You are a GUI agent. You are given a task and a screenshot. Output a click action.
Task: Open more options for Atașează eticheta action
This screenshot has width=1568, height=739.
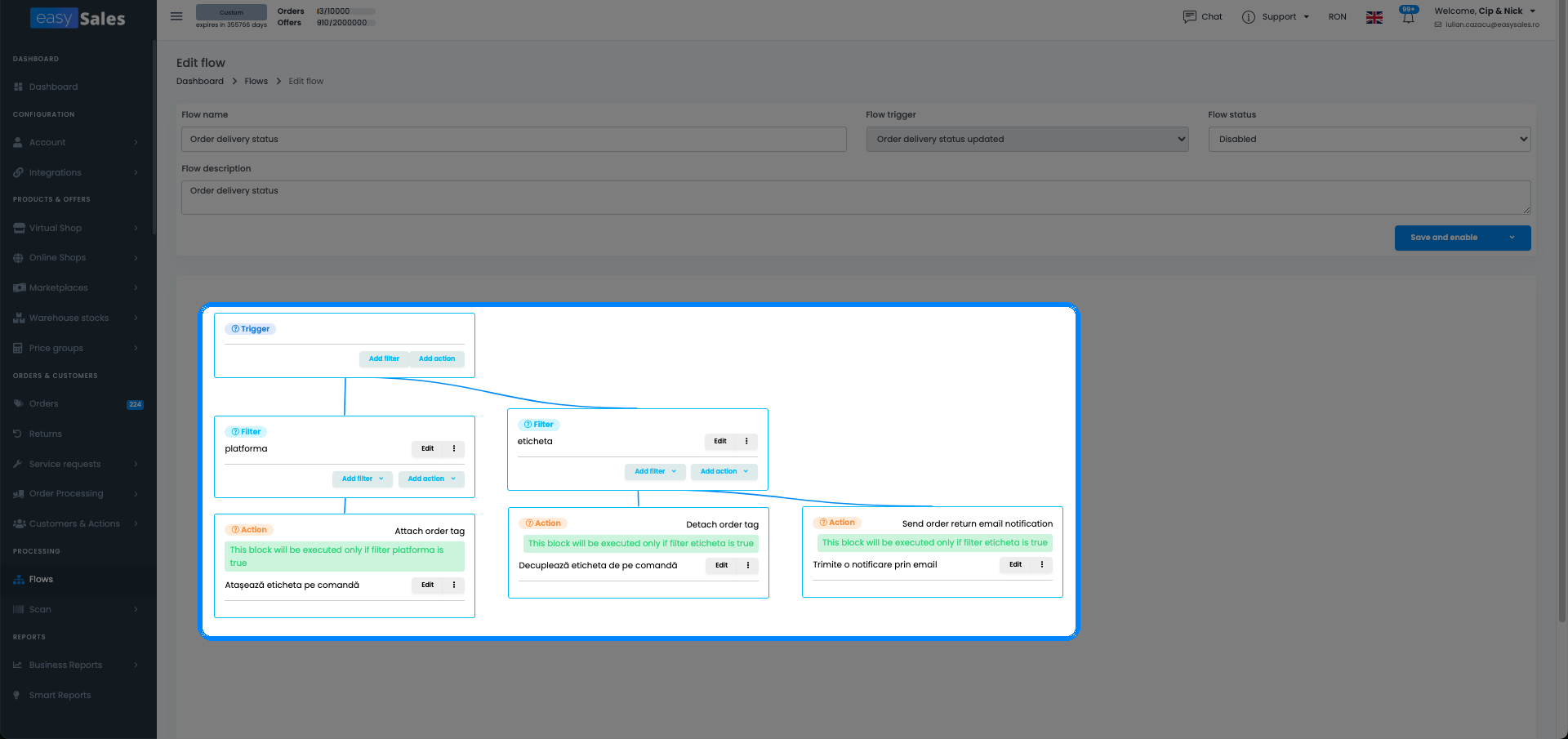click(454, 585)
